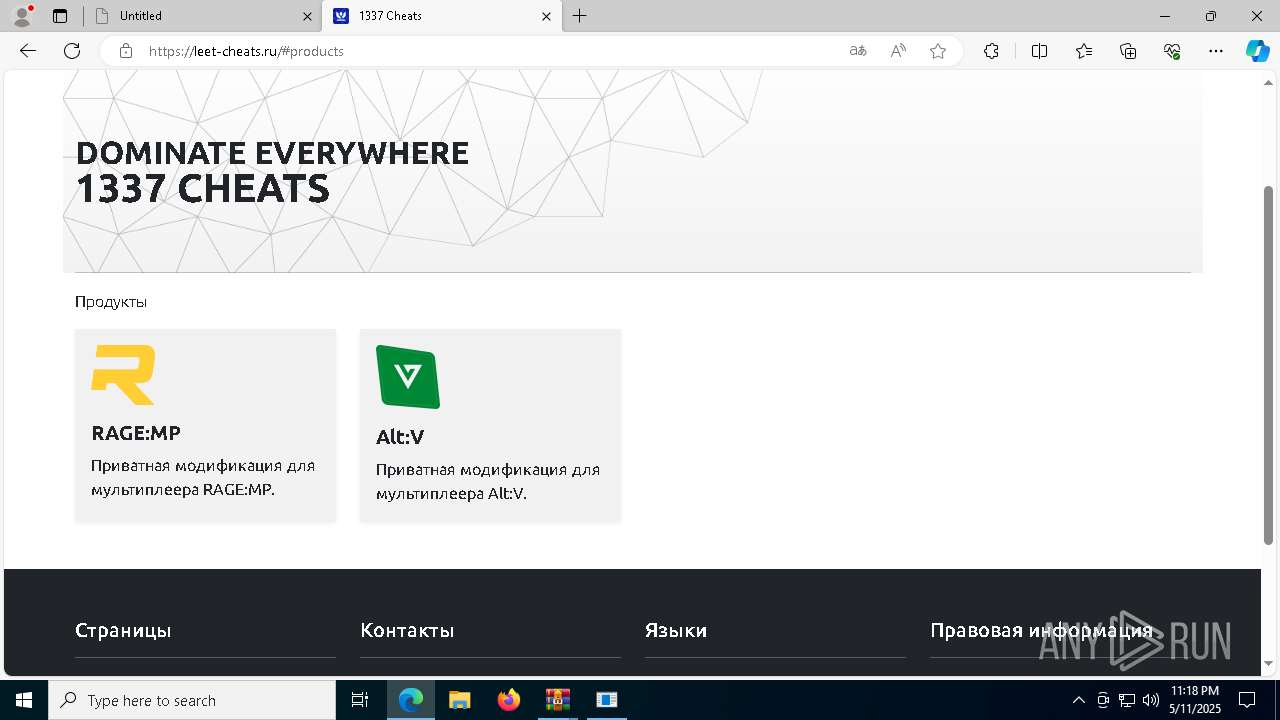Open the Windows Start menu
Screen dimensions: 1280x720
[24, 700]
